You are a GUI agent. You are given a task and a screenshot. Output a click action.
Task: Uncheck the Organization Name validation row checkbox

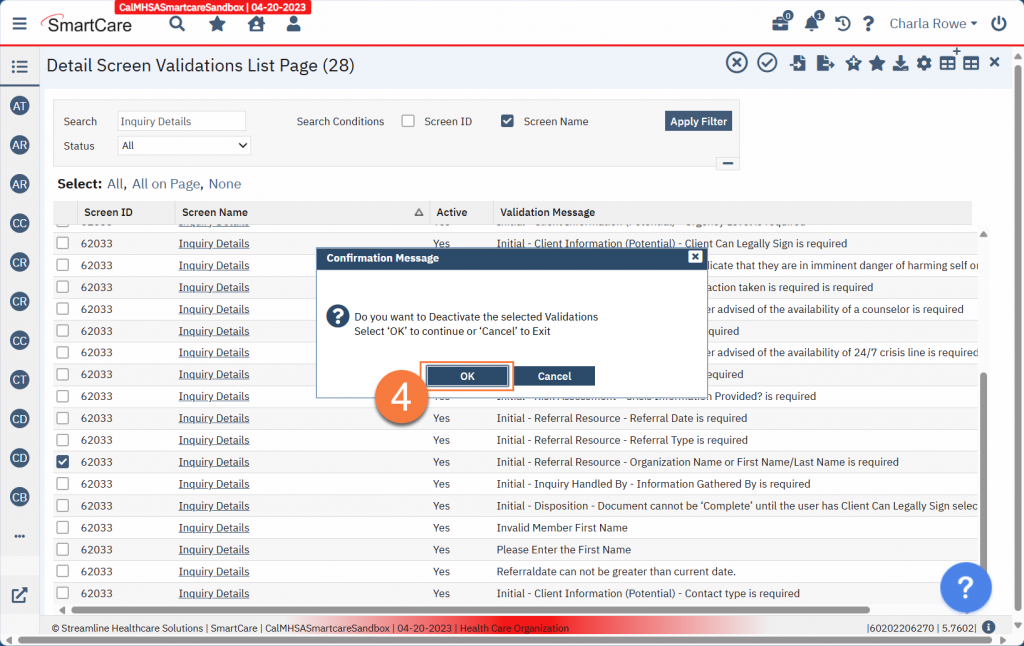coord(63,462)
